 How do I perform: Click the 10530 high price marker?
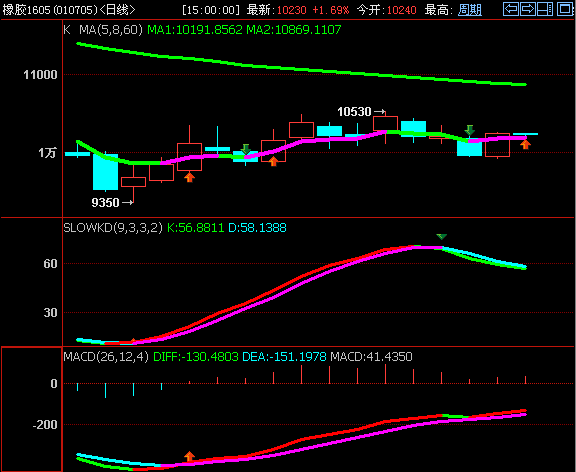pyautogui.click(x=361, y=112)
